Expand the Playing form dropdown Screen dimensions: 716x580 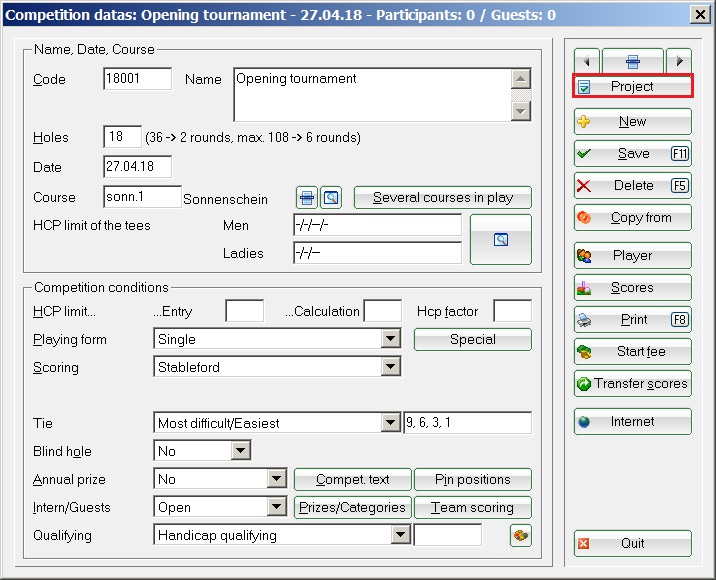(x=391, y=340)
